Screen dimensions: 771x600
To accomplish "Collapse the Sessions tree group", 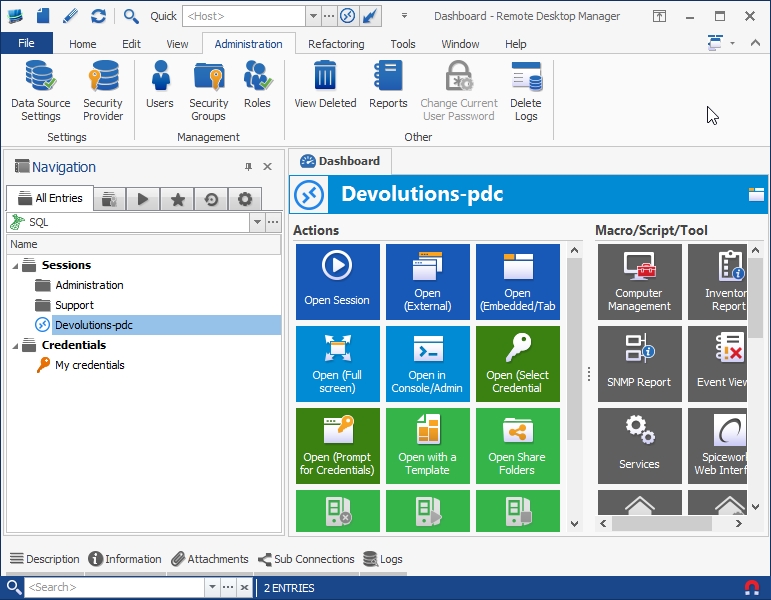I will coord(15,265).
